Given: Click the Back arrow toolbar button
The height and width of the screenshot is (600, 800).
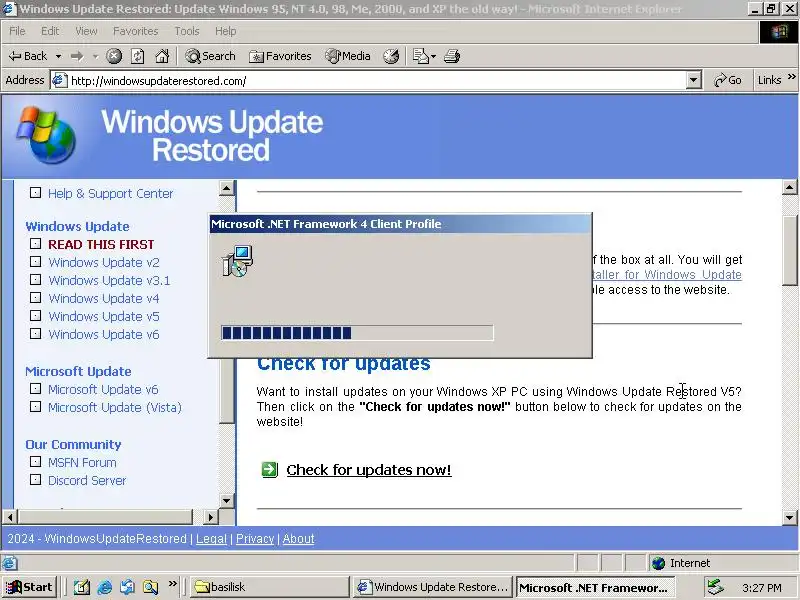Looking at the screenshot, I should 28,56.
